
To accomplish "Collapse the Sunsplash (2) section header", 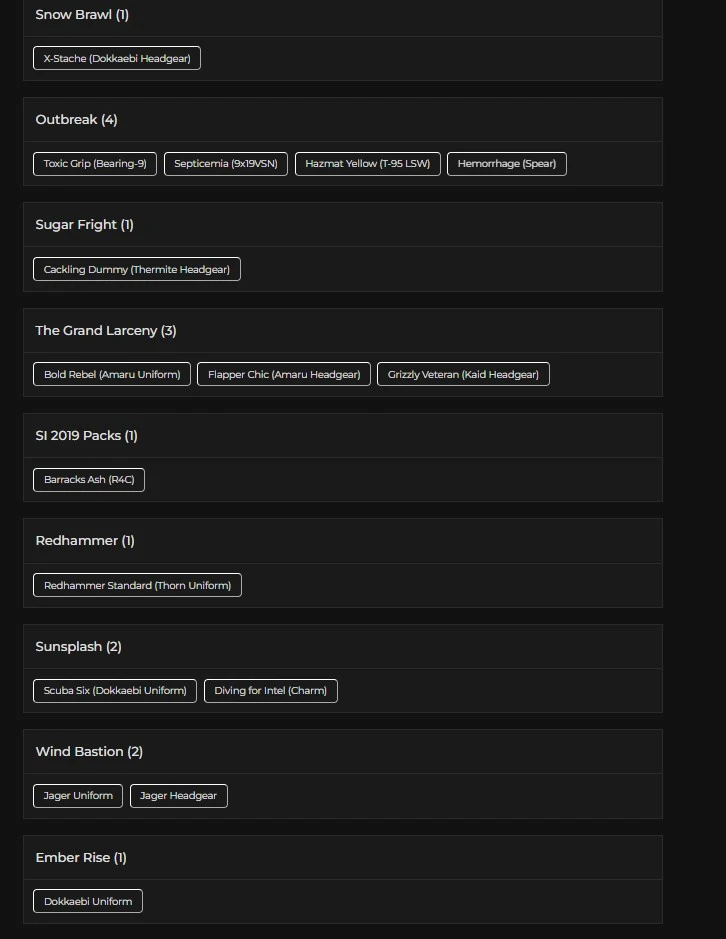I will [x=342, y=647].
